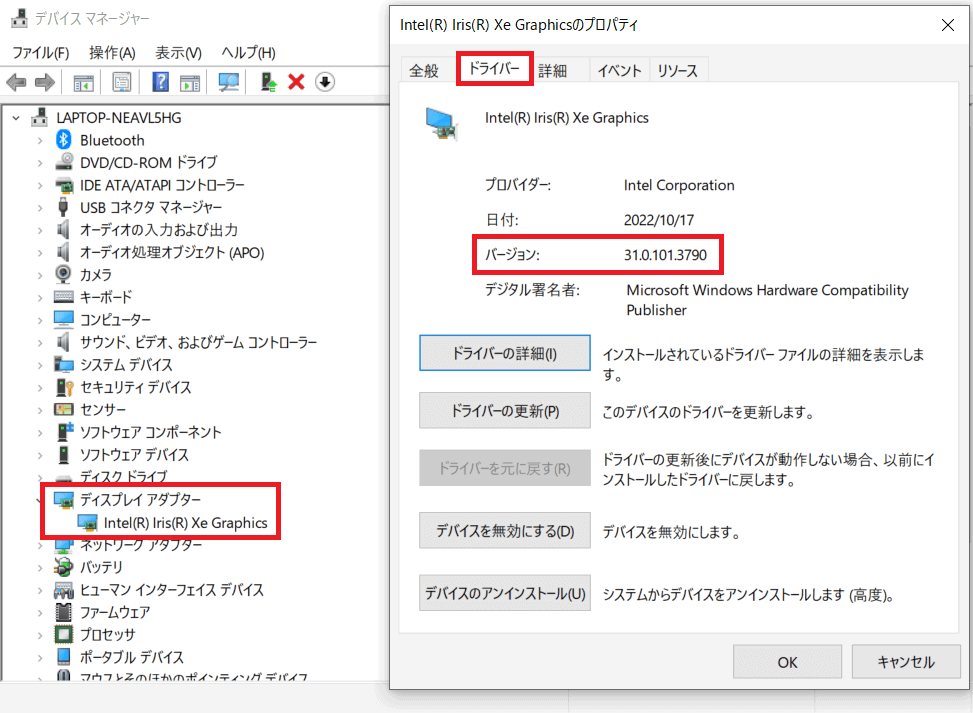Click the sensor category icon
973x713 pixels.
[63, 410]
